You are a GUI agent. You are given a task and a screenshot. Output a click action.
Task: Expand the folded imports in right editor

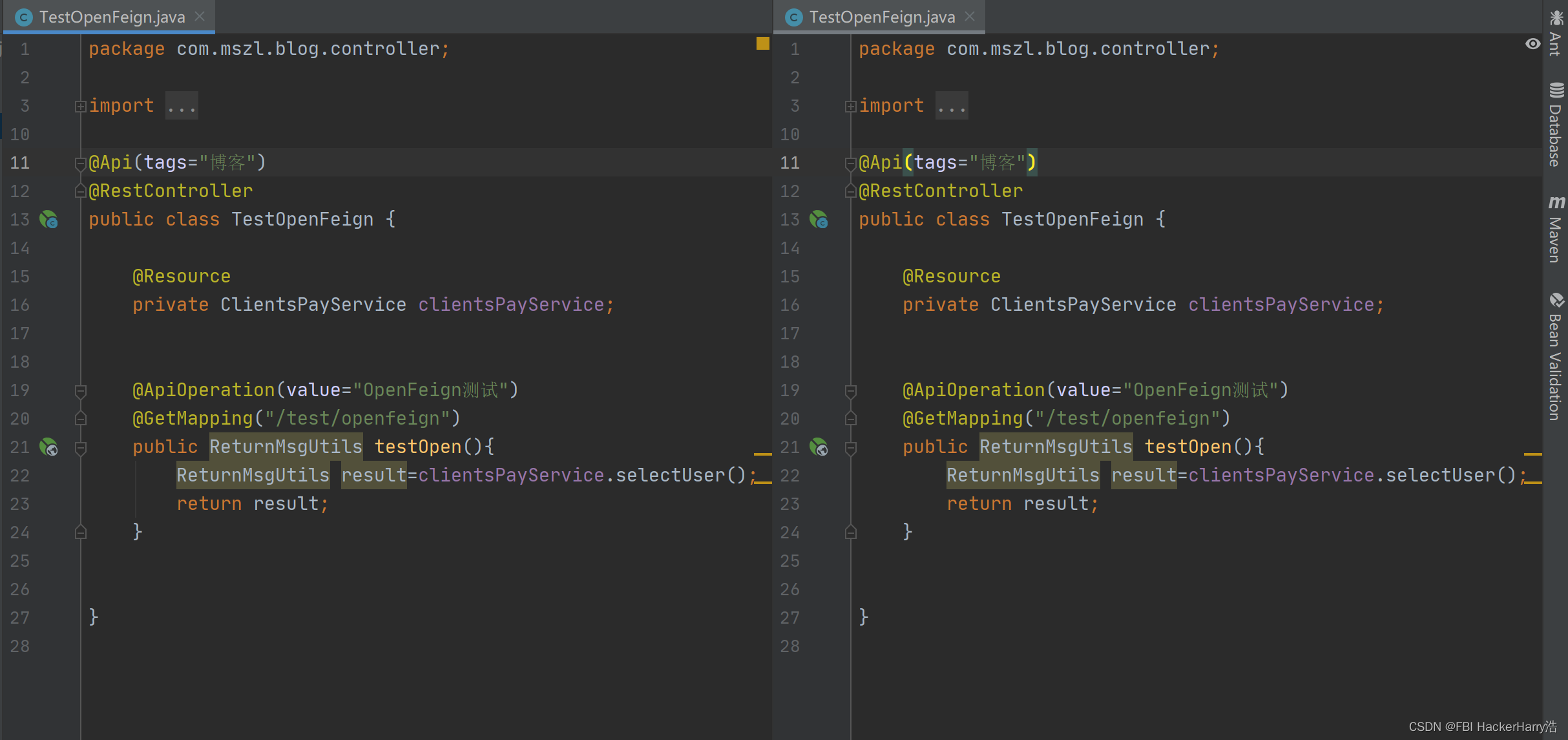[851, 107]
